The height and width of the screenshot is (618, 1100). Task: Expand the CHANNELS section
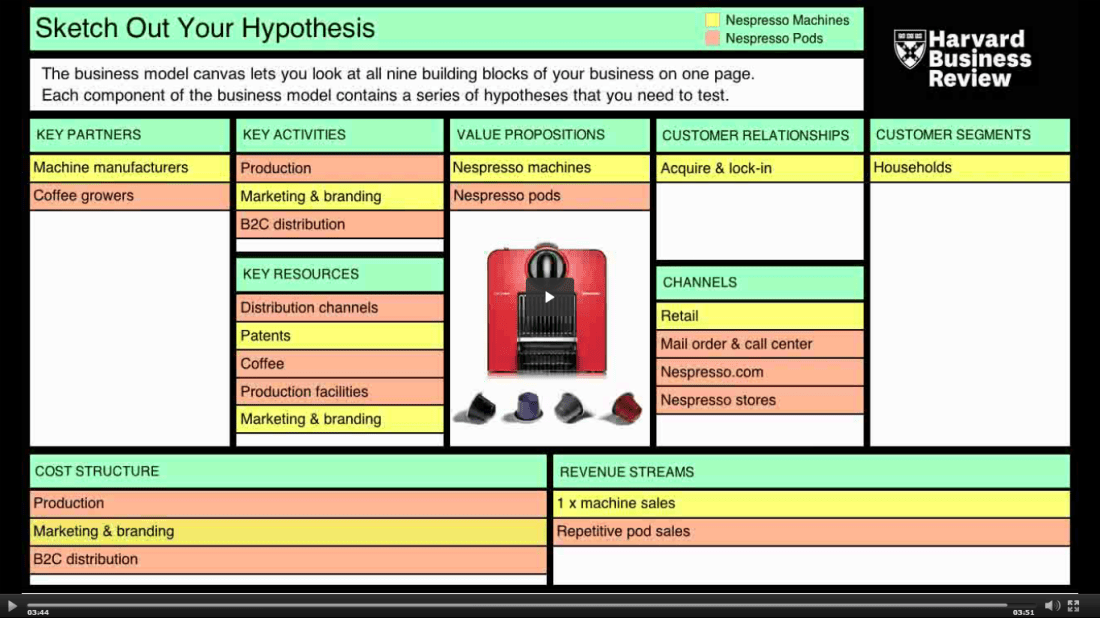click(758, 282)
